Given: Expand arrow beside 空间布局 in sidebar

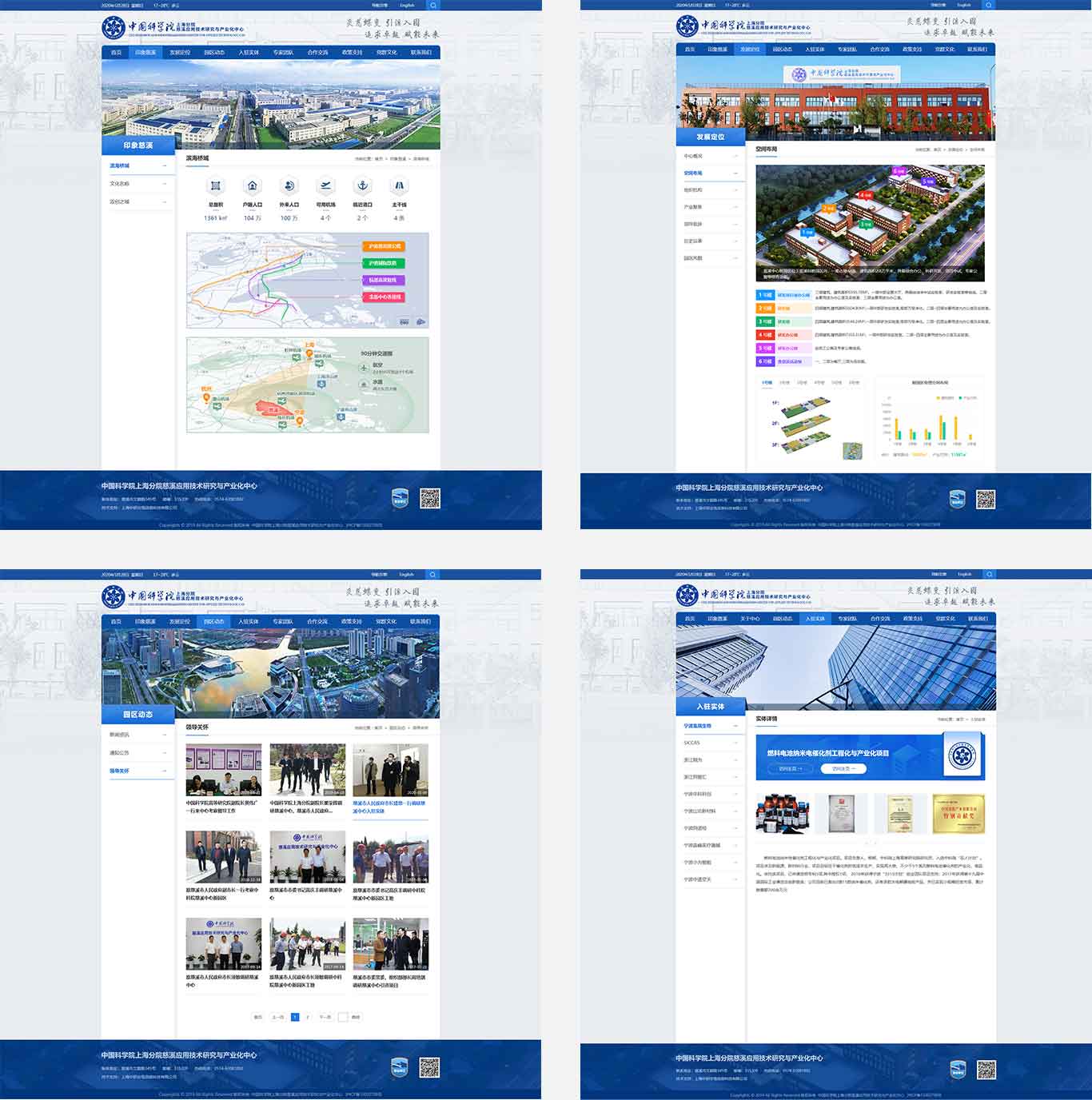Looking at the screenshot, I should [735, 173].
